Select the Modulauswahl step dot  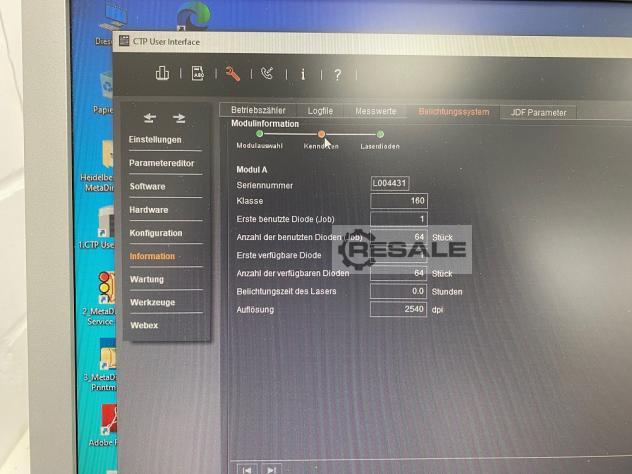[x=260, y=133]
